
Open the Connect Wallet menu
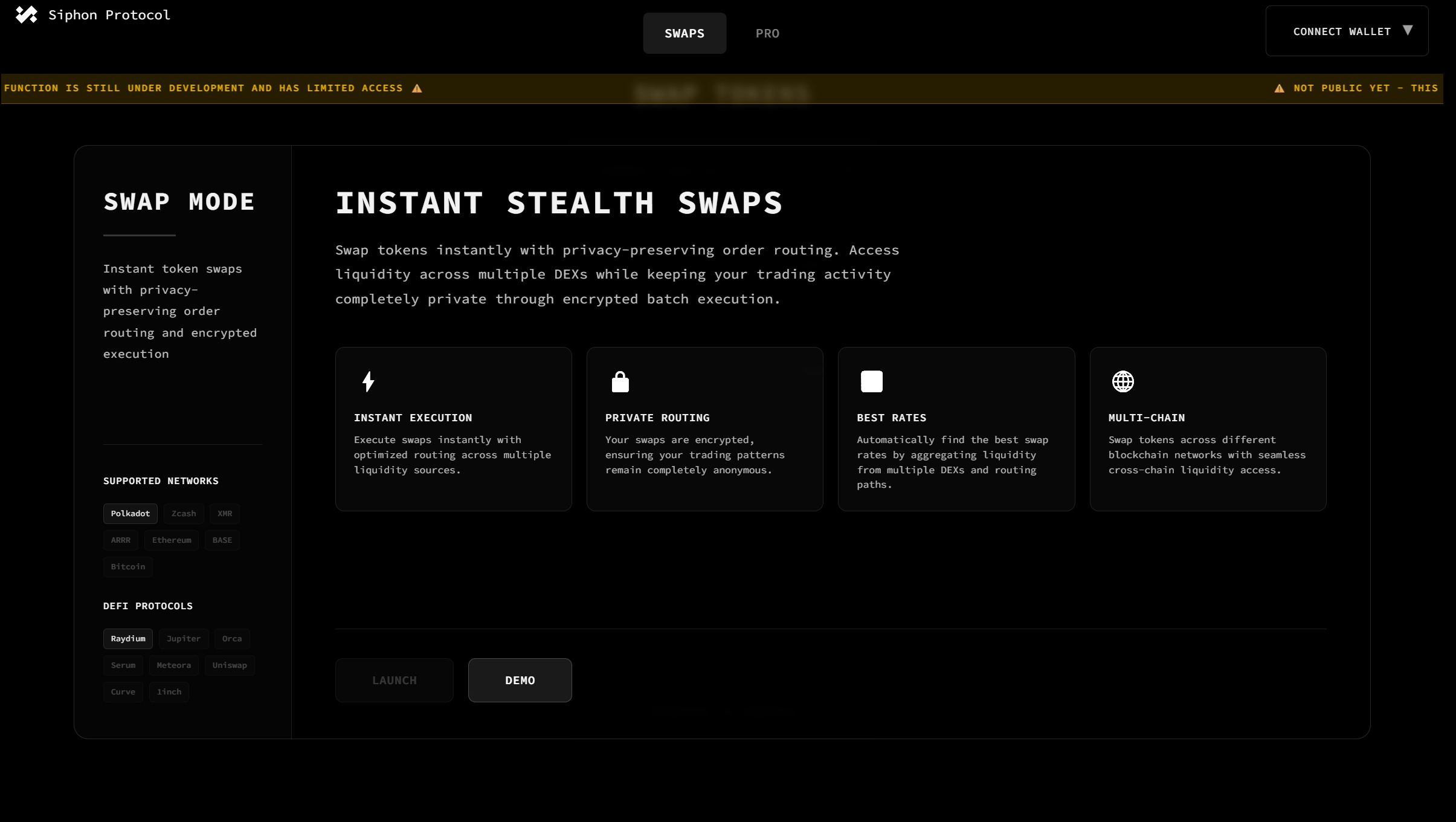click(1341, 31)
